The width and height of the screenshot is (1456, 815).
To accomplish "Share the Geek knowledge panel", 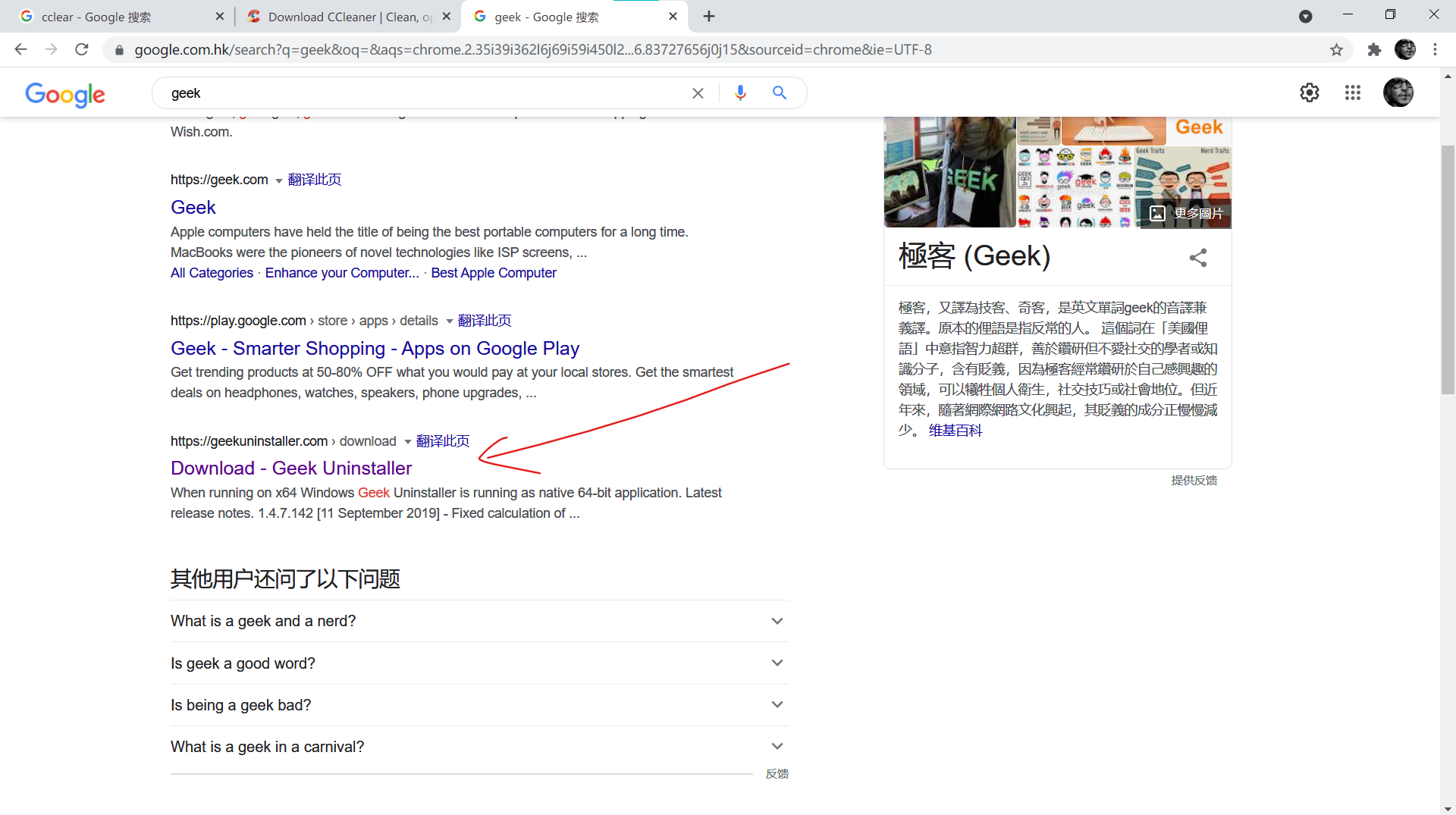I will pyautogui.click(x=1198, y=258).
